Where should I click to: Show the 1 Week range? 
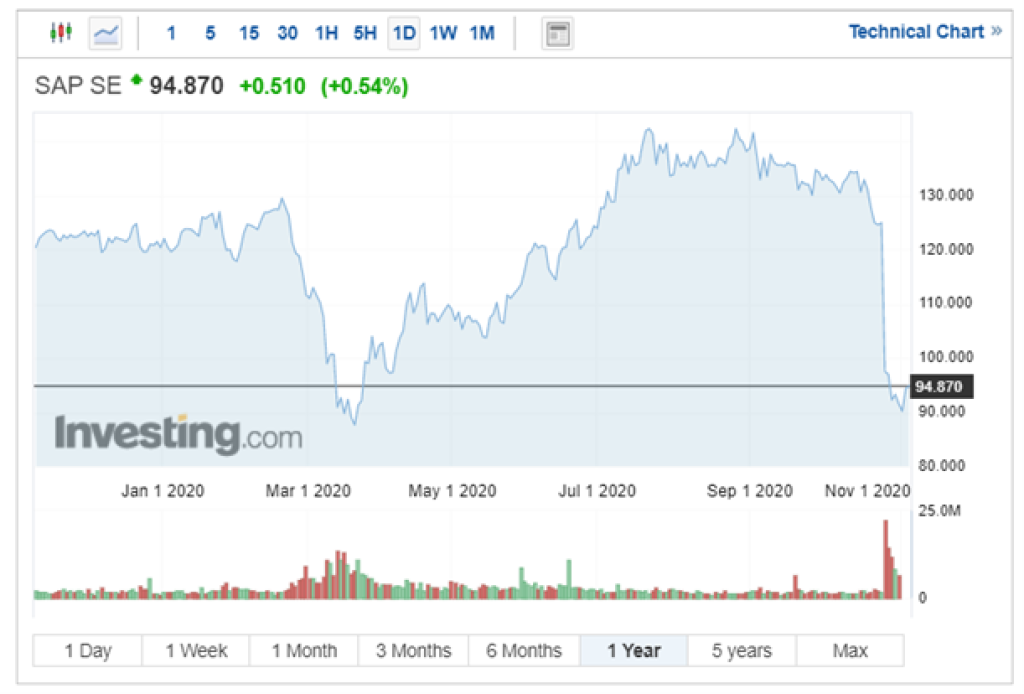tap(196, 650)
